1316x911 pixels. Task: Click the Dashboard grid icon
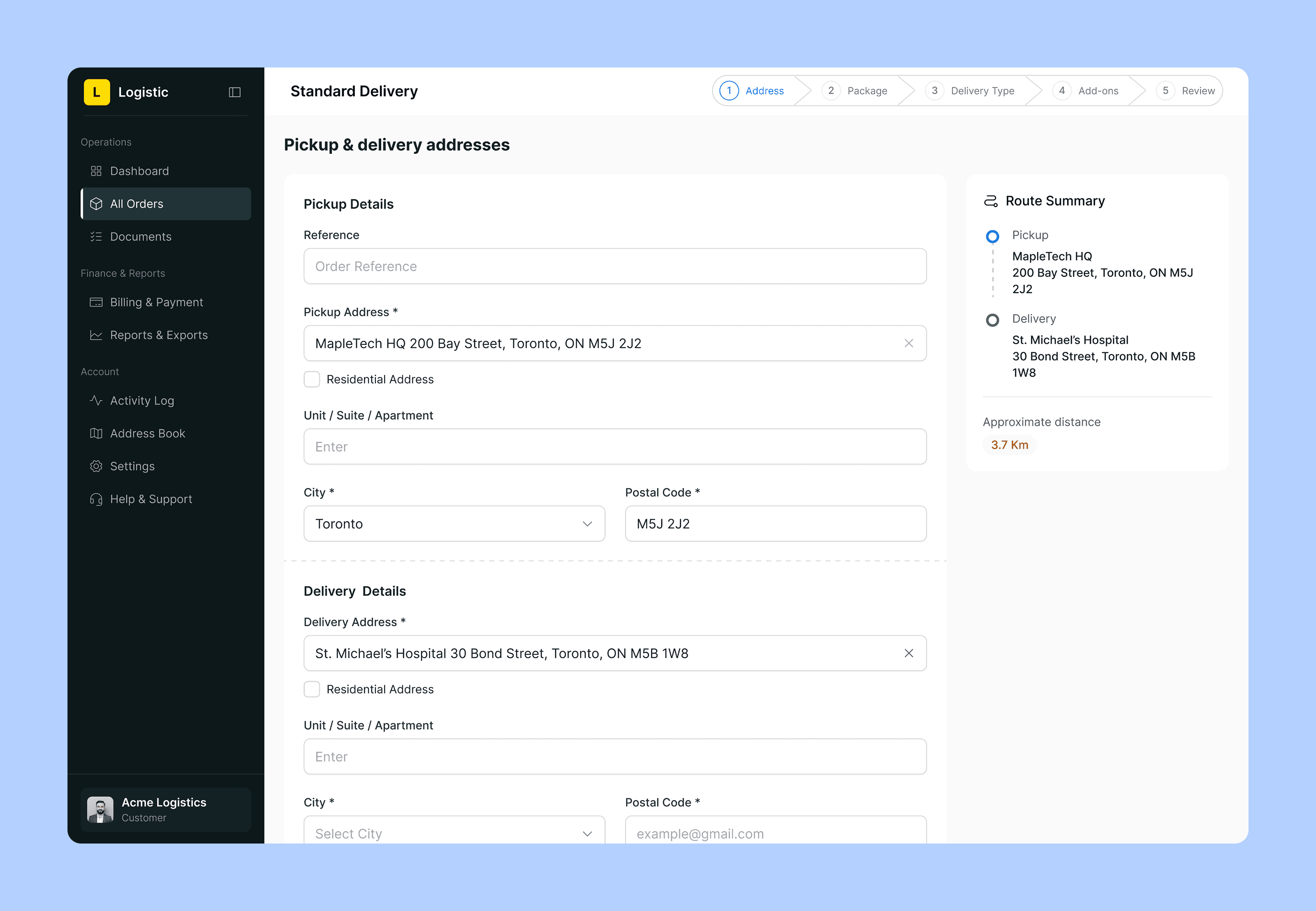96,171
